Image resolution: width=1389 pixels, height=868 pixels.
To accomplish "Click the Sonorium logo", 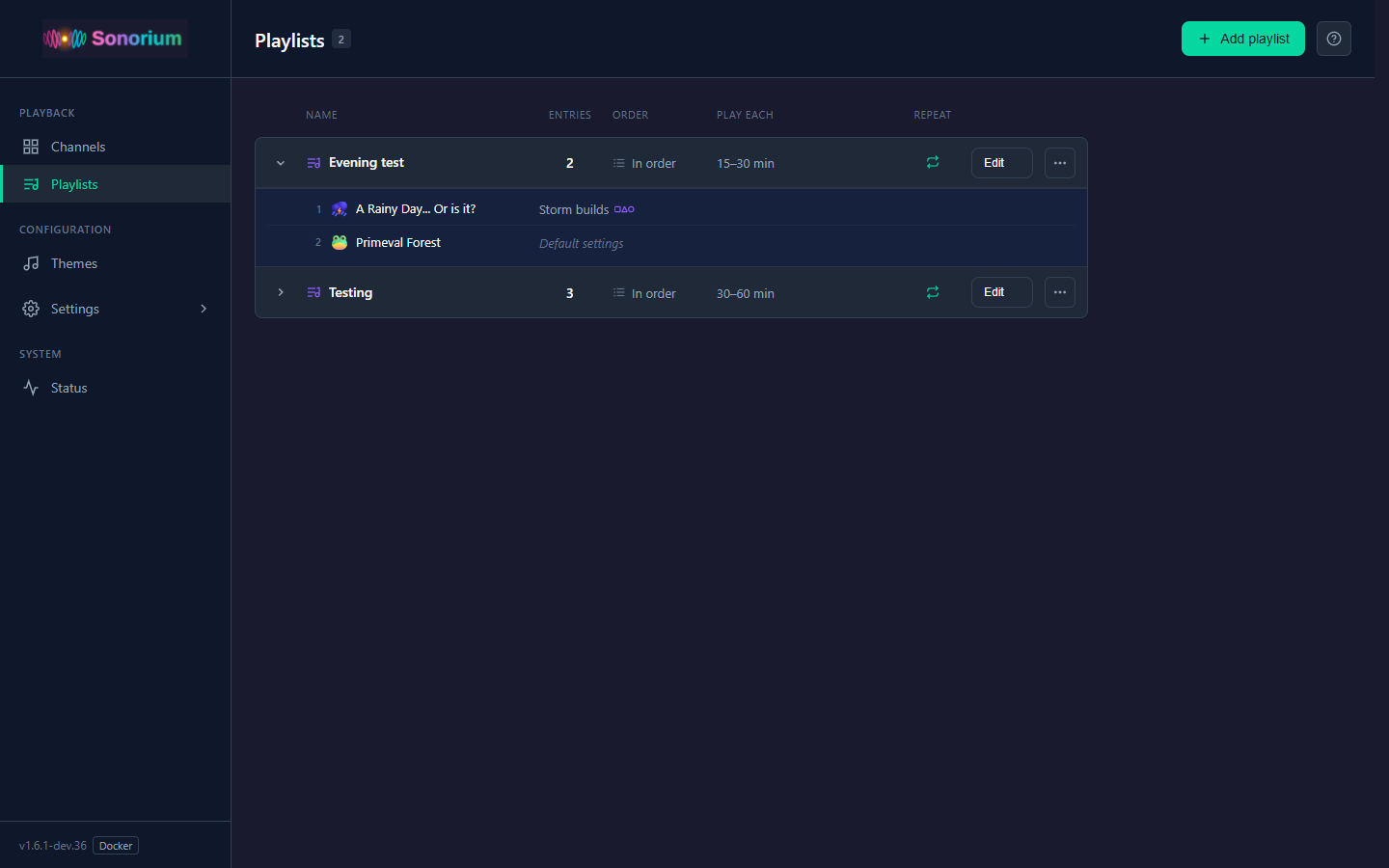I will (x=115, y=39).
